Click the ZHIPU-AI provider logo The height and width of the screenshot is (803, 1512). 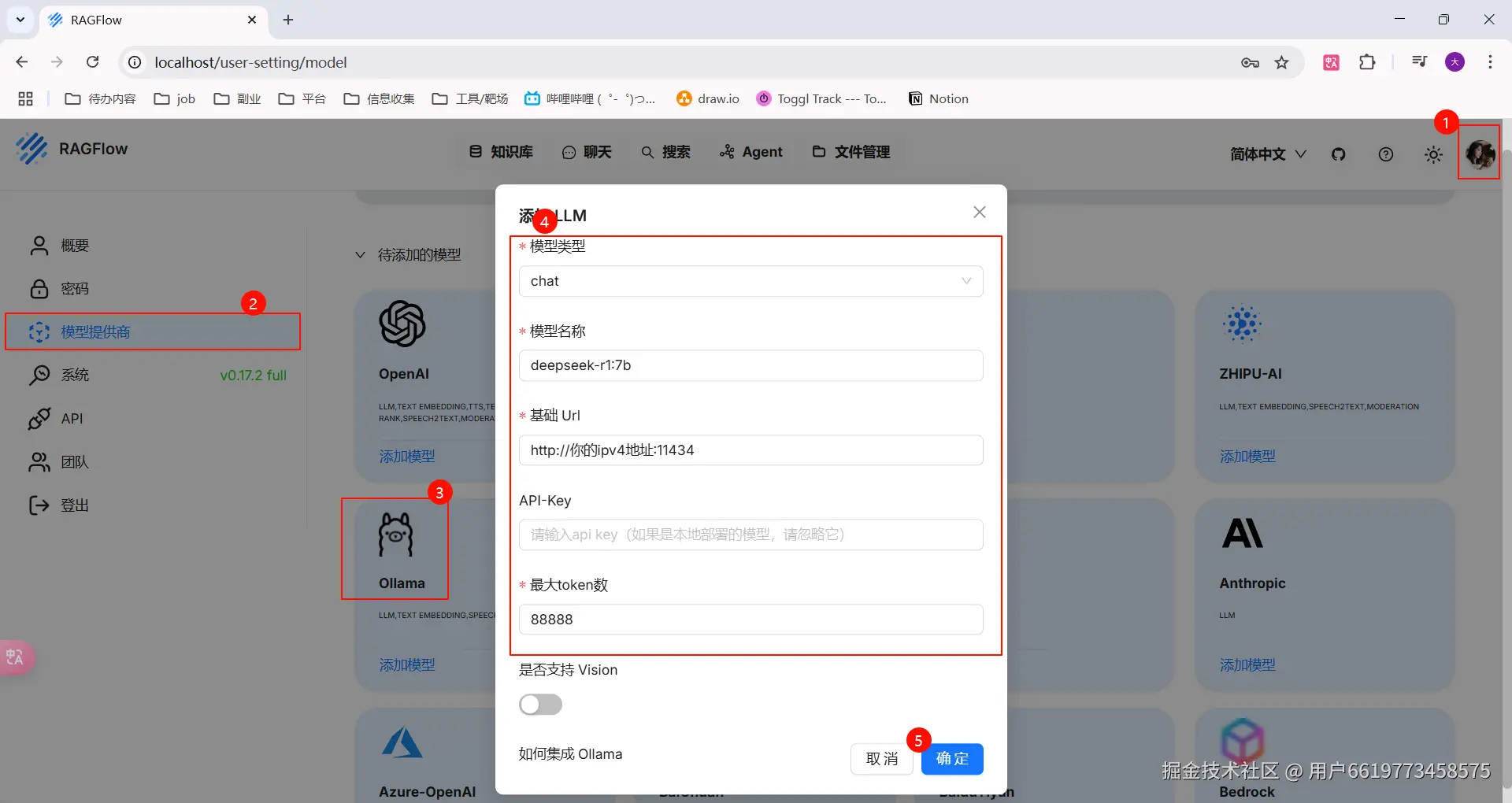tap(1243, 324)
